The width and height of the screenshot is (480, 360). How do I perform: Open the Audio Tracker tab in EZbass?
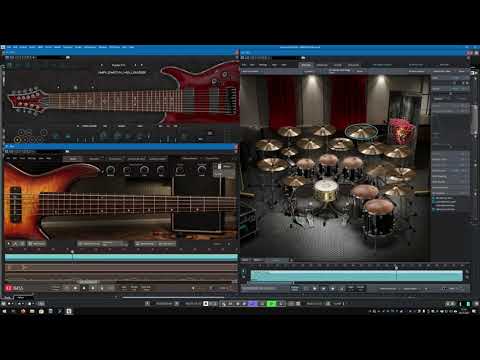point(158,159)
